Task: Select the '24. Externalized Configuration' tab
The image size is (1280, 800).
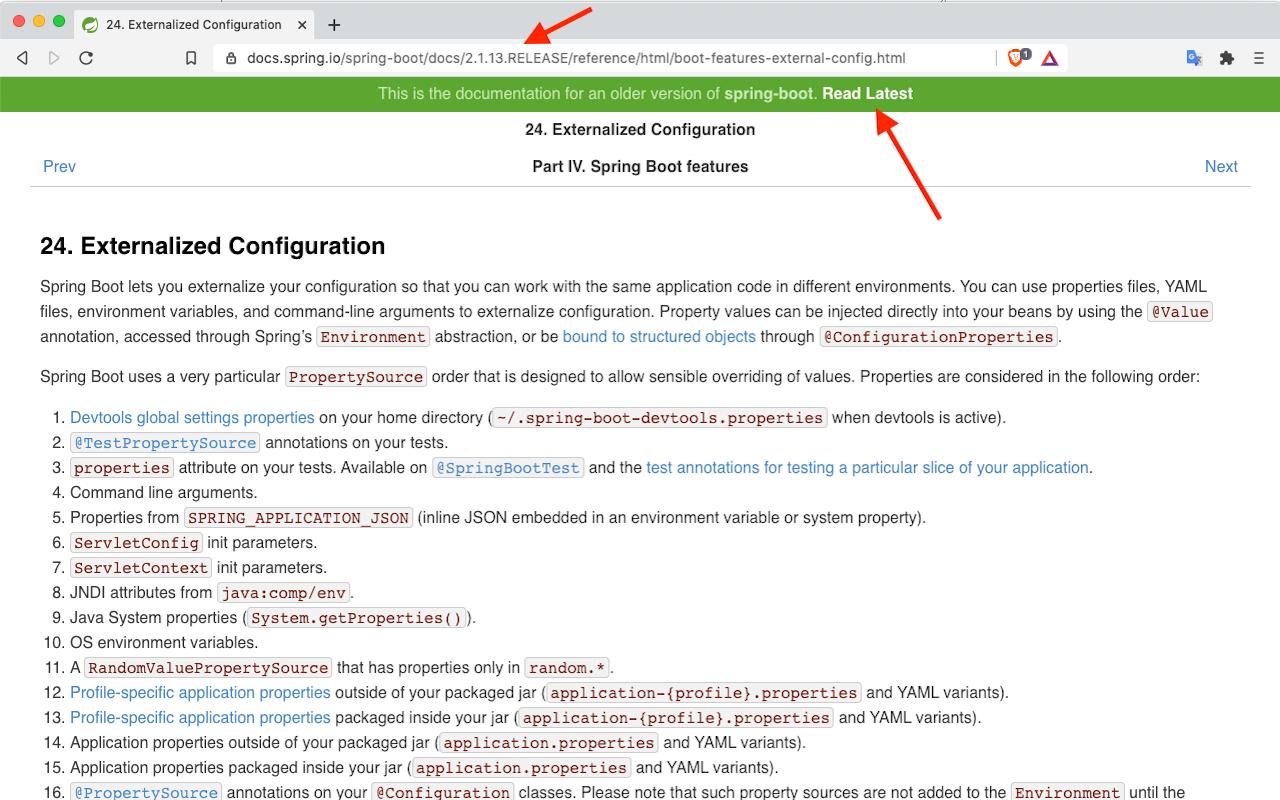Action: coord(194,25)
